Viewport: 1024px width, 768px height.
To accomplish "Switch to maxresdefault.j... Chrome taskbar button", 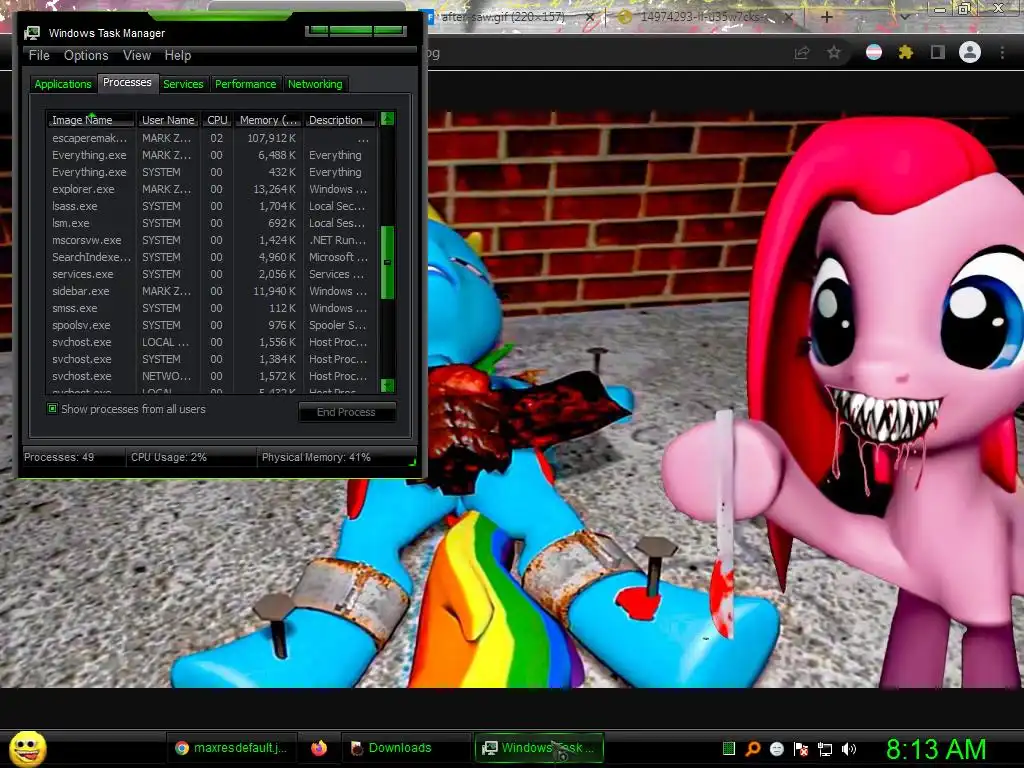I will click(232, 748).
